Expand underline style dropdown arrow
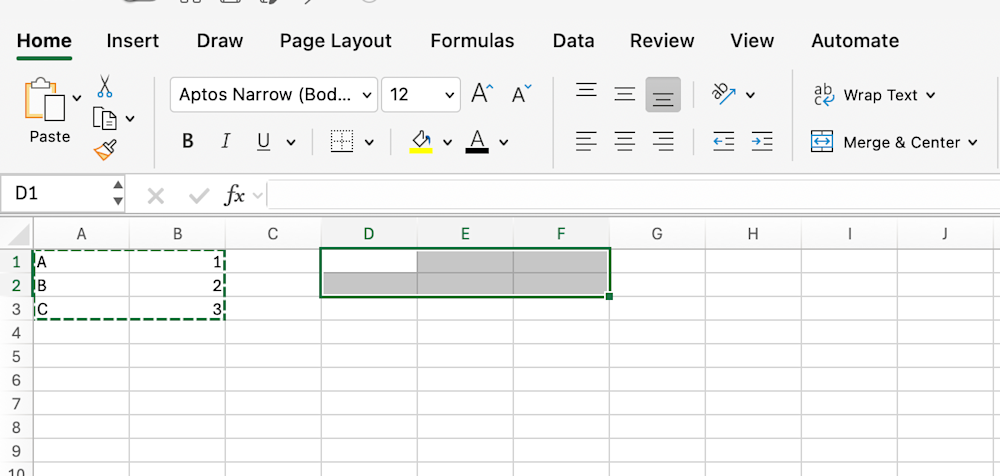The width and height of the screenshot is (1000, 476). (291, 142)
